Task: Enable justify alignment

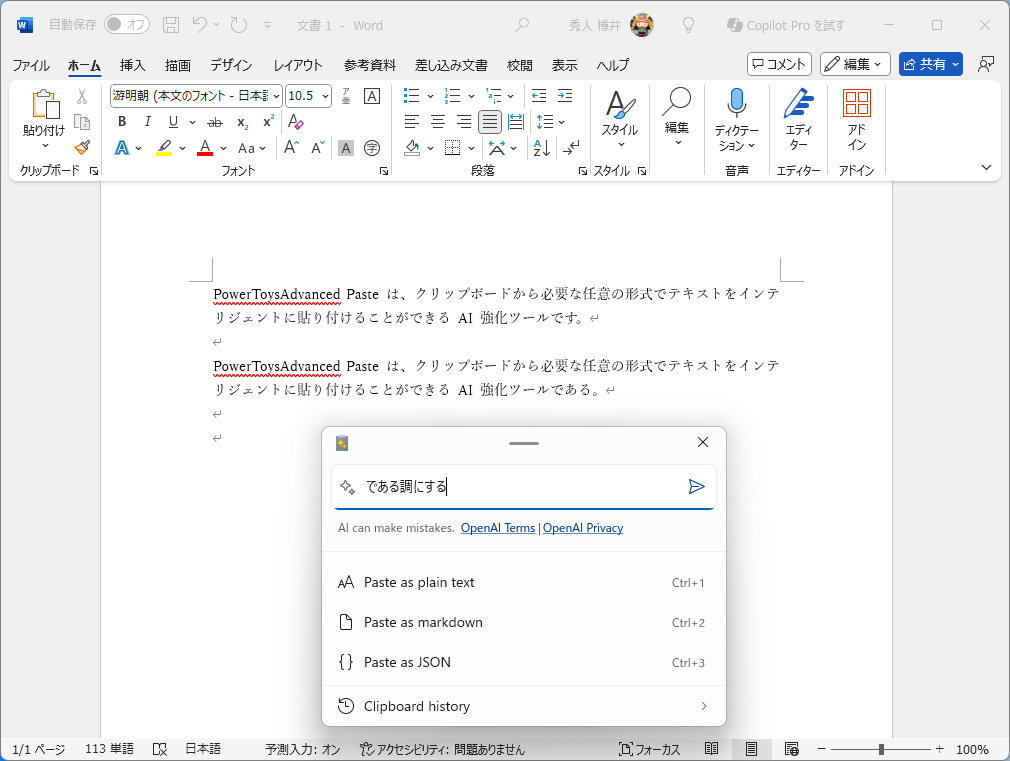Action: pyautogui.click(x=489, y=121)
